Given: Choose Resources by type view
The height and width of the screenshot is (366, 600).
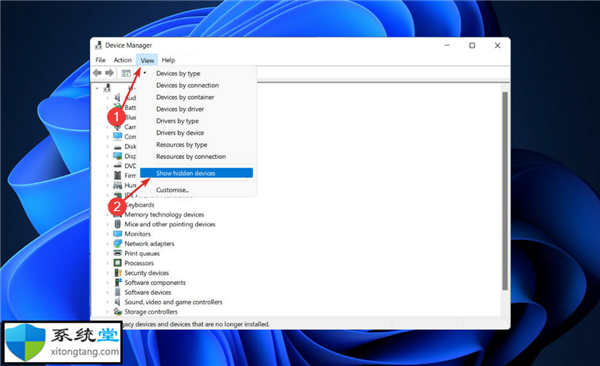Looking at the screenshot, I should (x=197, y=145).
